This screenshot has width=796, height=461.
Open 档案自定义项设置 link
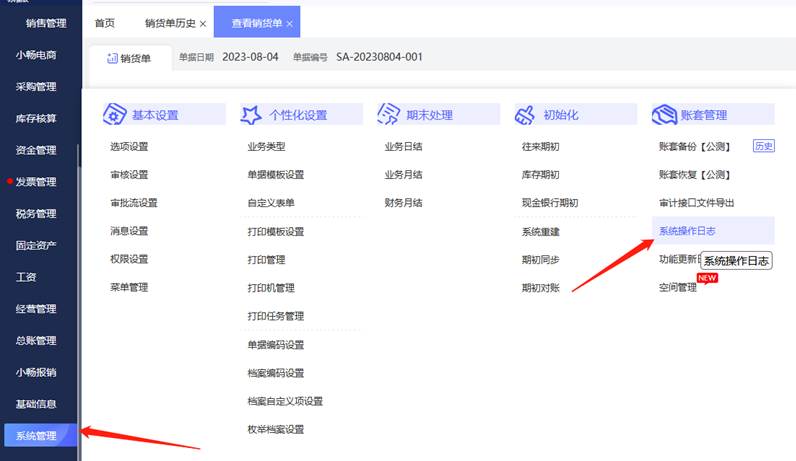(x=285, y=402)
